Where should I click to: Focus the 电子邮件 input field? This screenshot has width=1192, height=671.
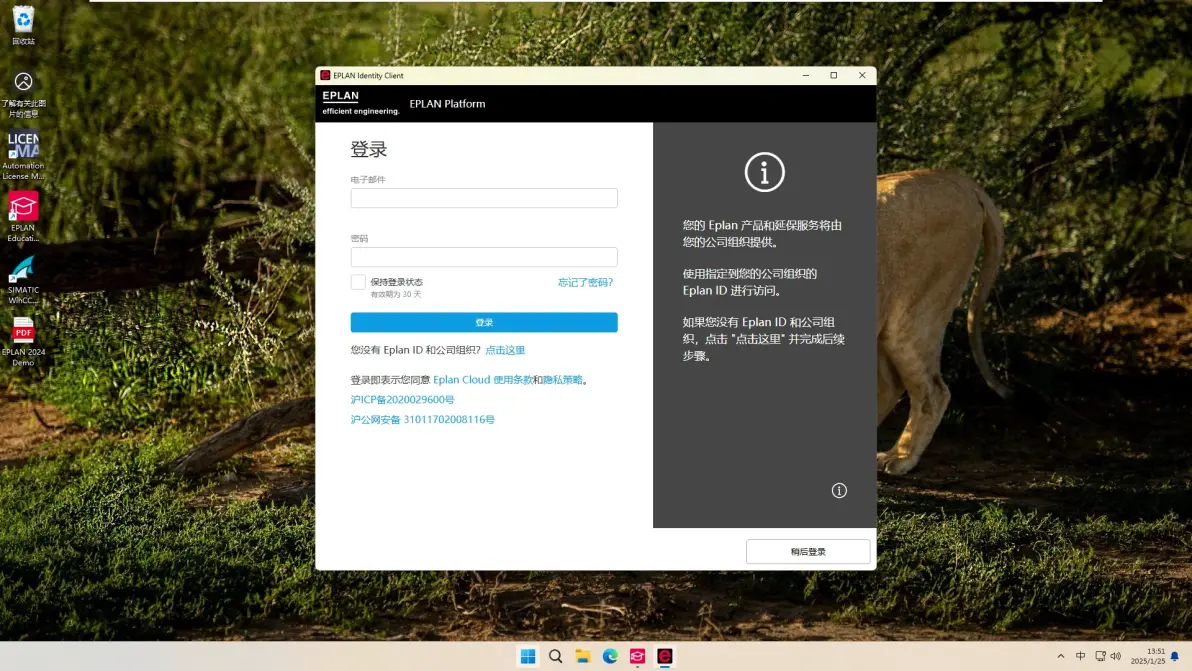click(483, 198)
